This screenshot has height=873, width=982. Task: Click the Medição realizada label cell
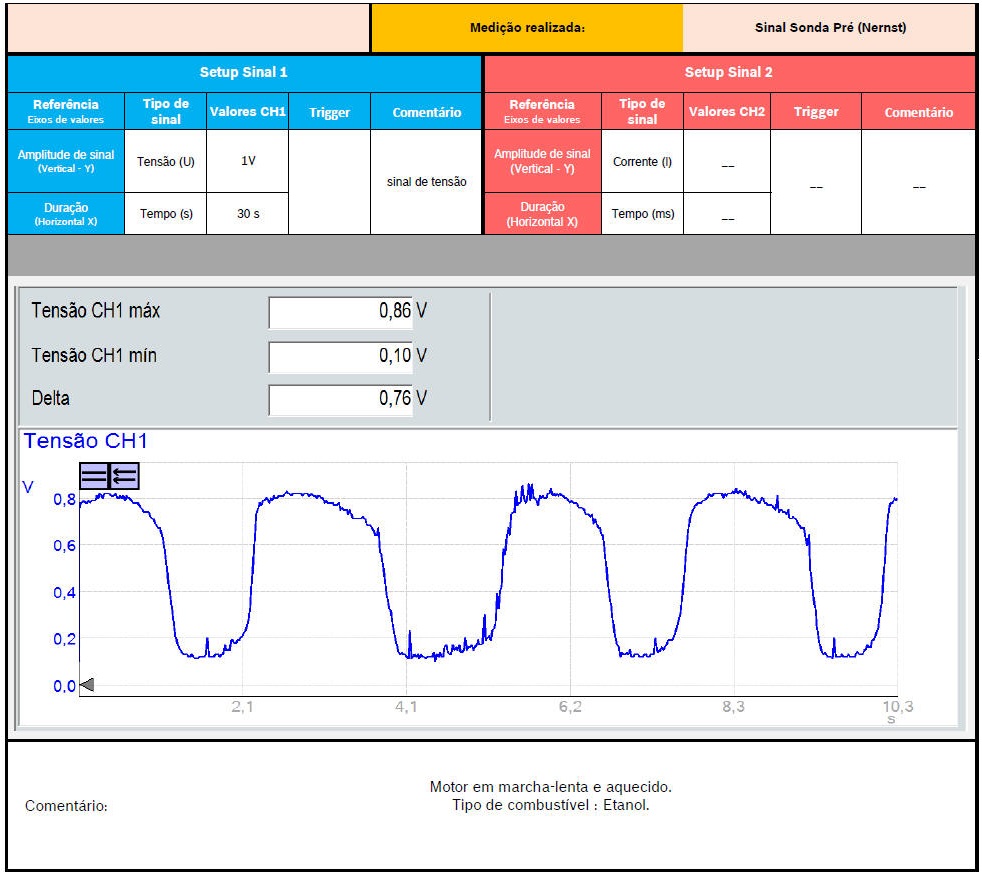[x=527, y=28]
